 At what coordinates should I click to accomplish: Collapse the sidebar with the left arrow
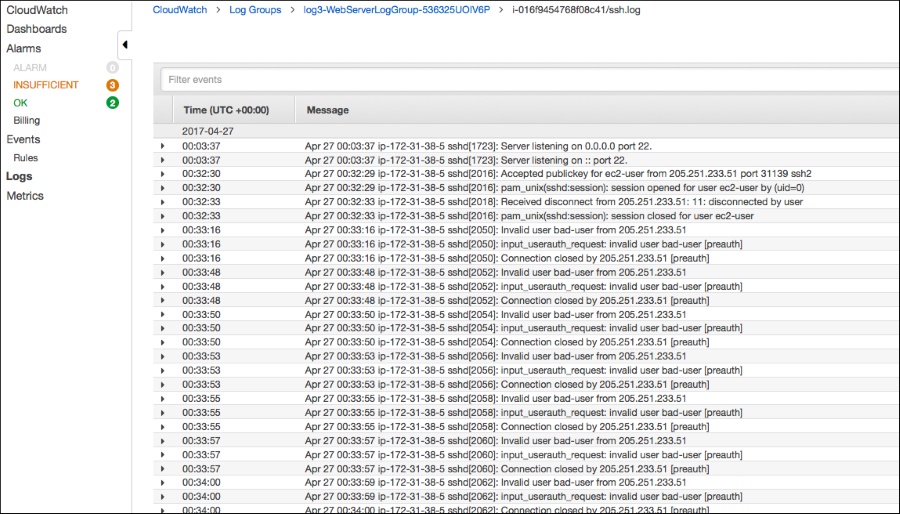pos(125,45)
